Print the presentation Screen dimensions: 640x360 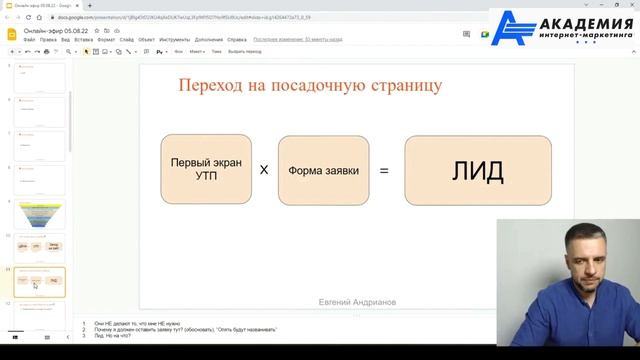pyautogui.click(x=47, y=52)
